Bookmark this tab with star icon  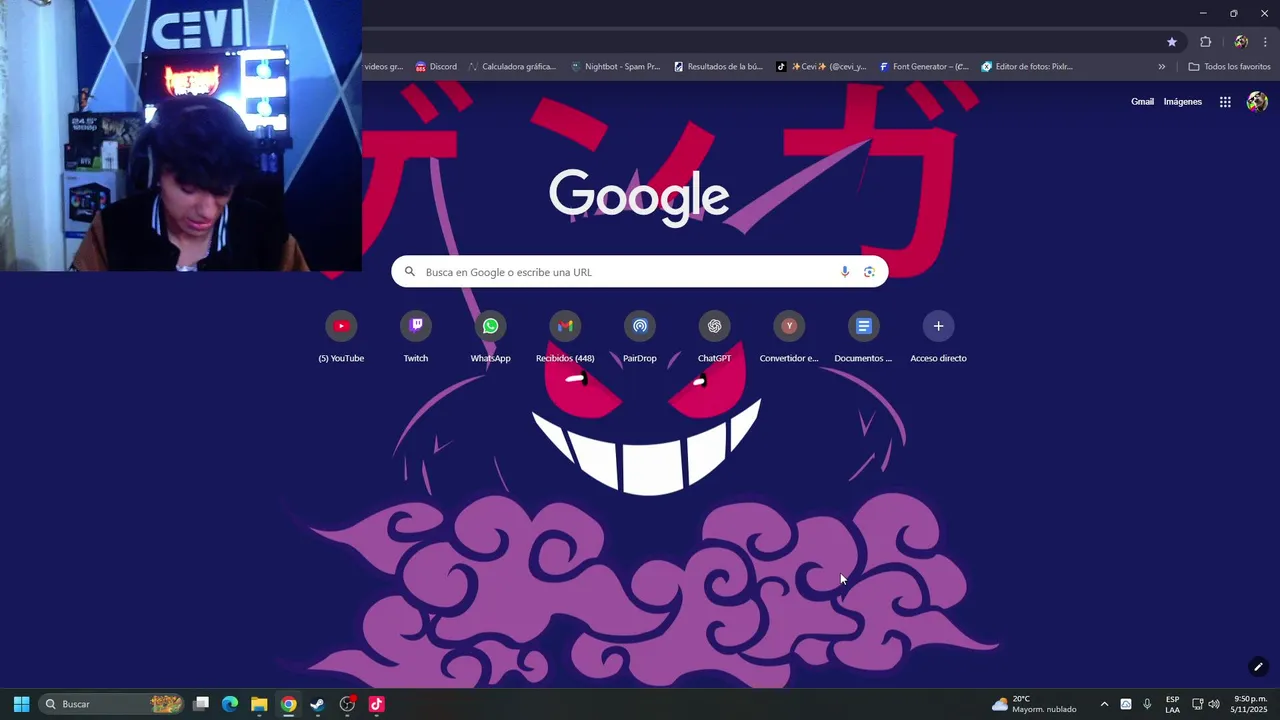click(x=1172, y=42)
